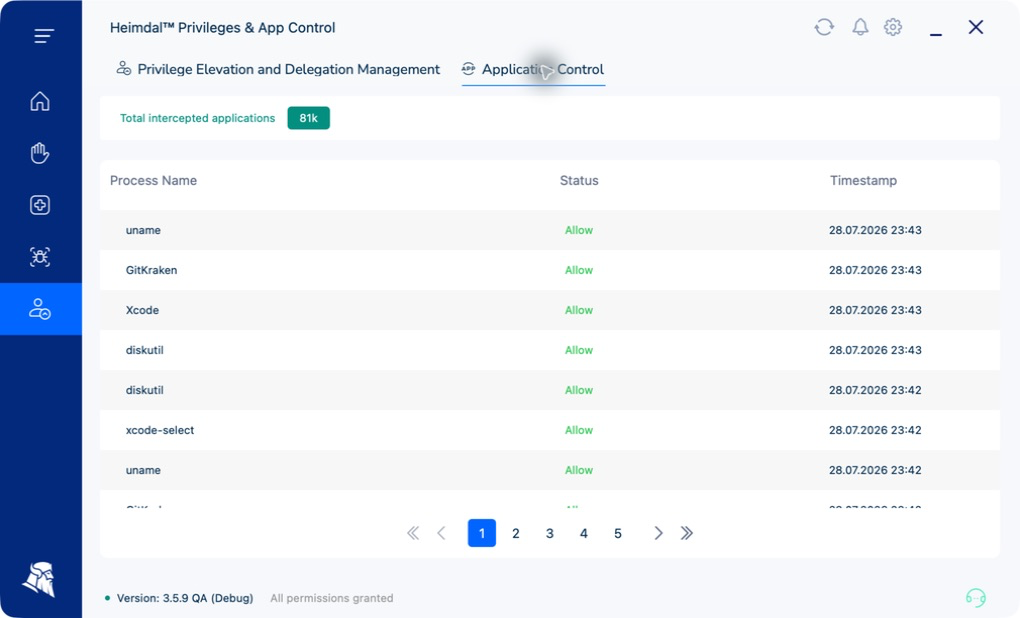Screen dimensions: 1020x618
Task: Go to the previous page arrow
Action: pos(441,533)
